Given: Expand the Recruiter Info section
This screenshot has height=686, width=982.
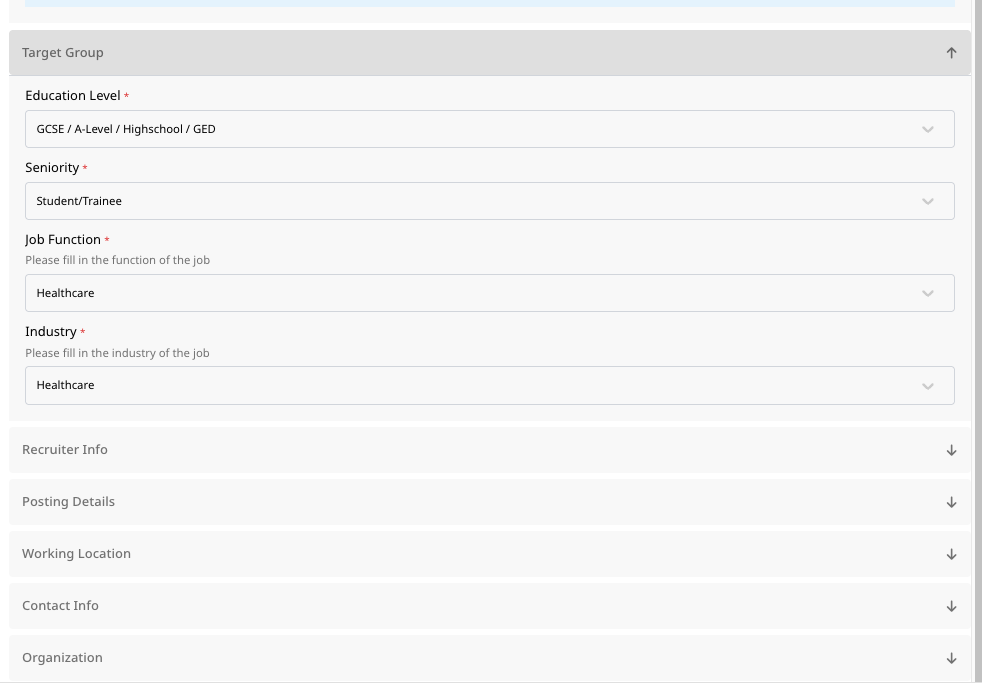Looking at the screenshot, I should tap(65, 450).
